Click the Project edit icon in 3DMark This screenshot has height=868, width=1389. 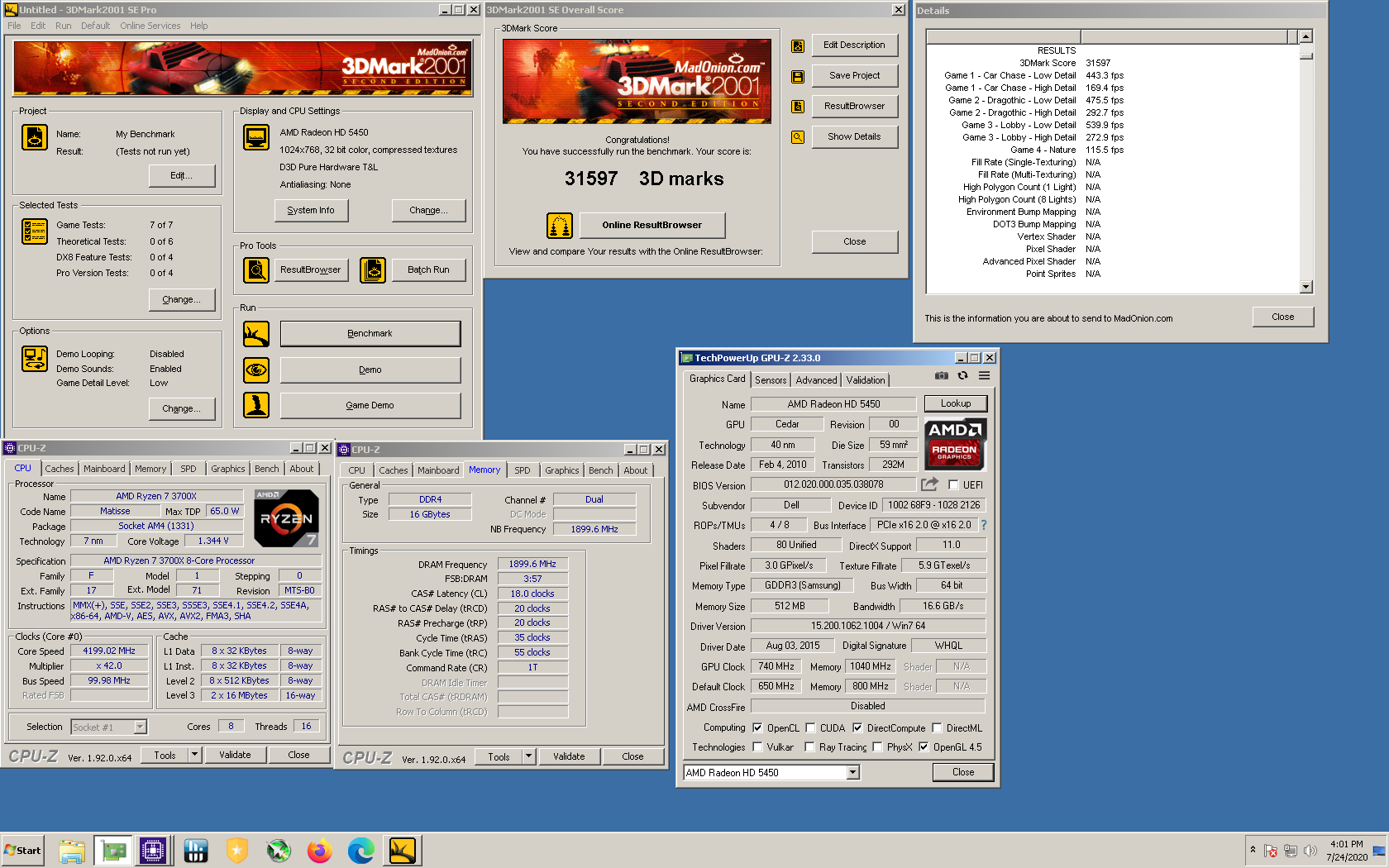(35, 137)
